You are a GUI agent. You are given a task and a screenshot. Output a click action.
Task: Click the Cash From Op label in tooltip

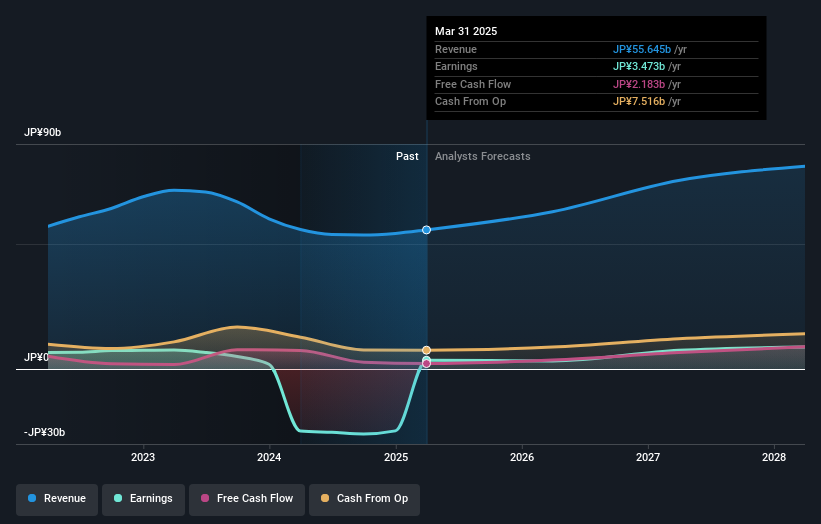[471, 102]
